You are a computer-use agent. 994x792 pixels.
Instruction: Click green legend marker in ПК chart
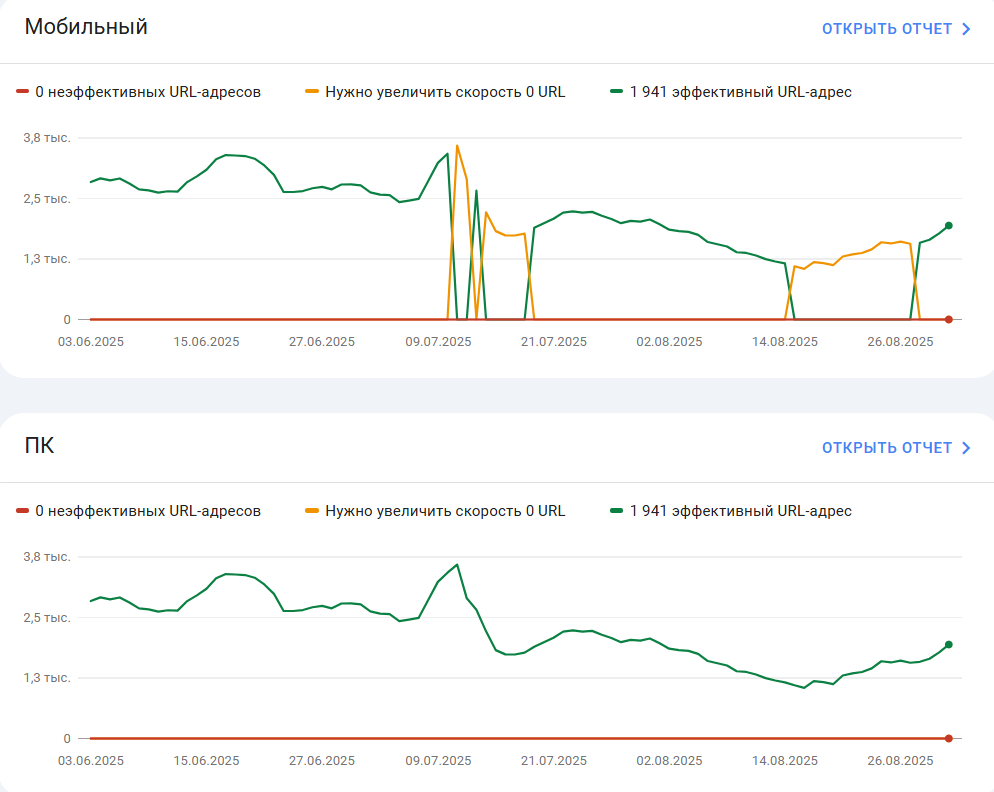tap(616, 511)
